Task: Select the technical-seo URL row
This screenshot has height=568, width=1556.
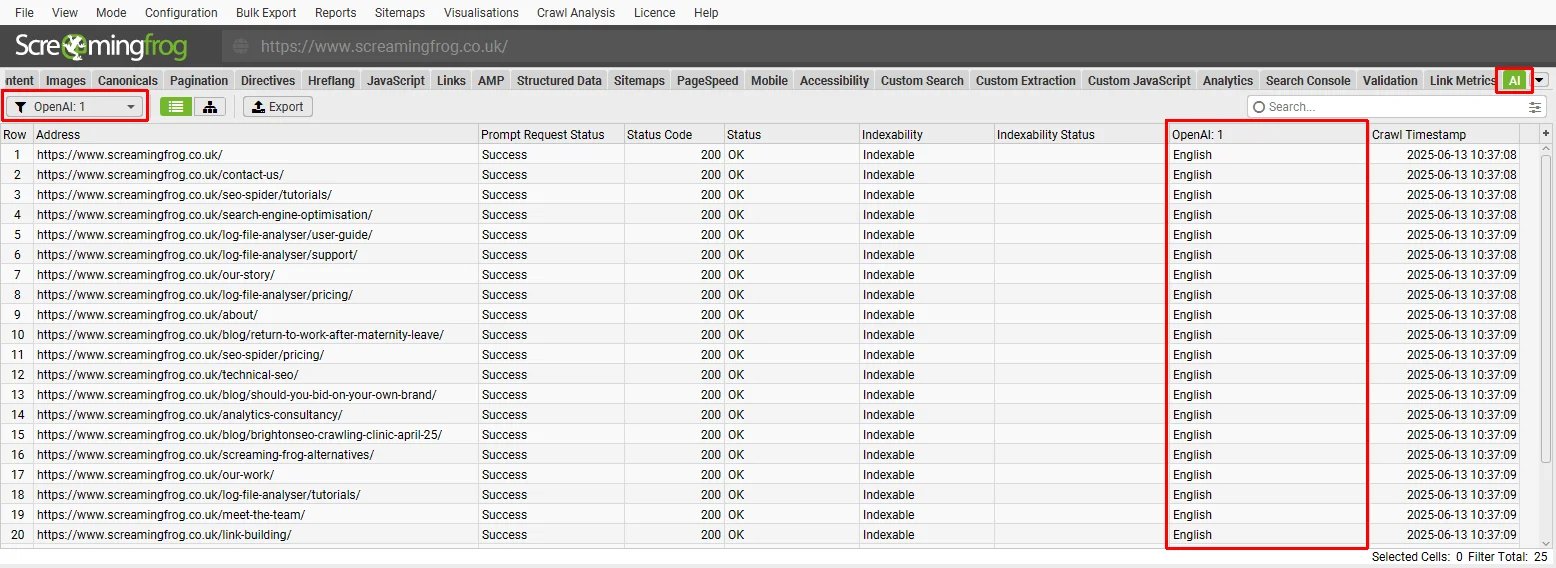Action: coord(760,375)
